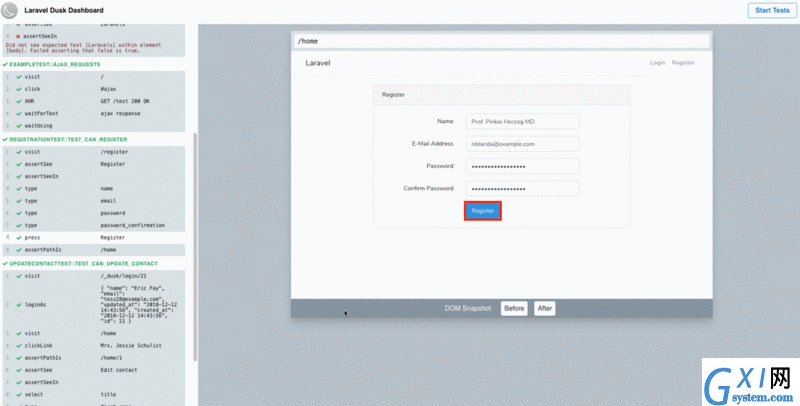The image size is (800, 406).
Task: Select the 'click #ajax' step
Action: click(x=94, y=89)
